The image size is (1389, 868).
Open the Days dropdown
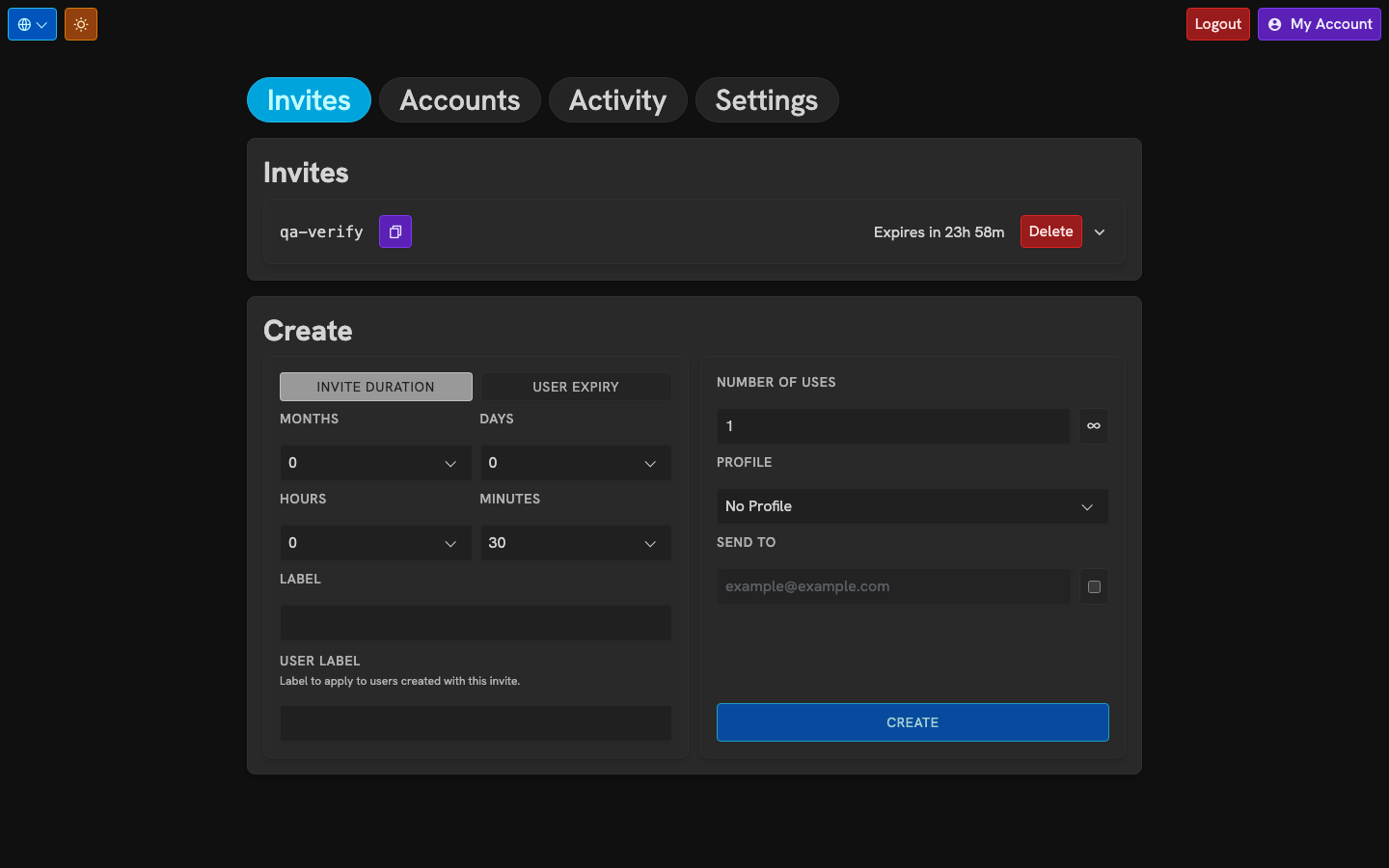(x=576, y=463)
